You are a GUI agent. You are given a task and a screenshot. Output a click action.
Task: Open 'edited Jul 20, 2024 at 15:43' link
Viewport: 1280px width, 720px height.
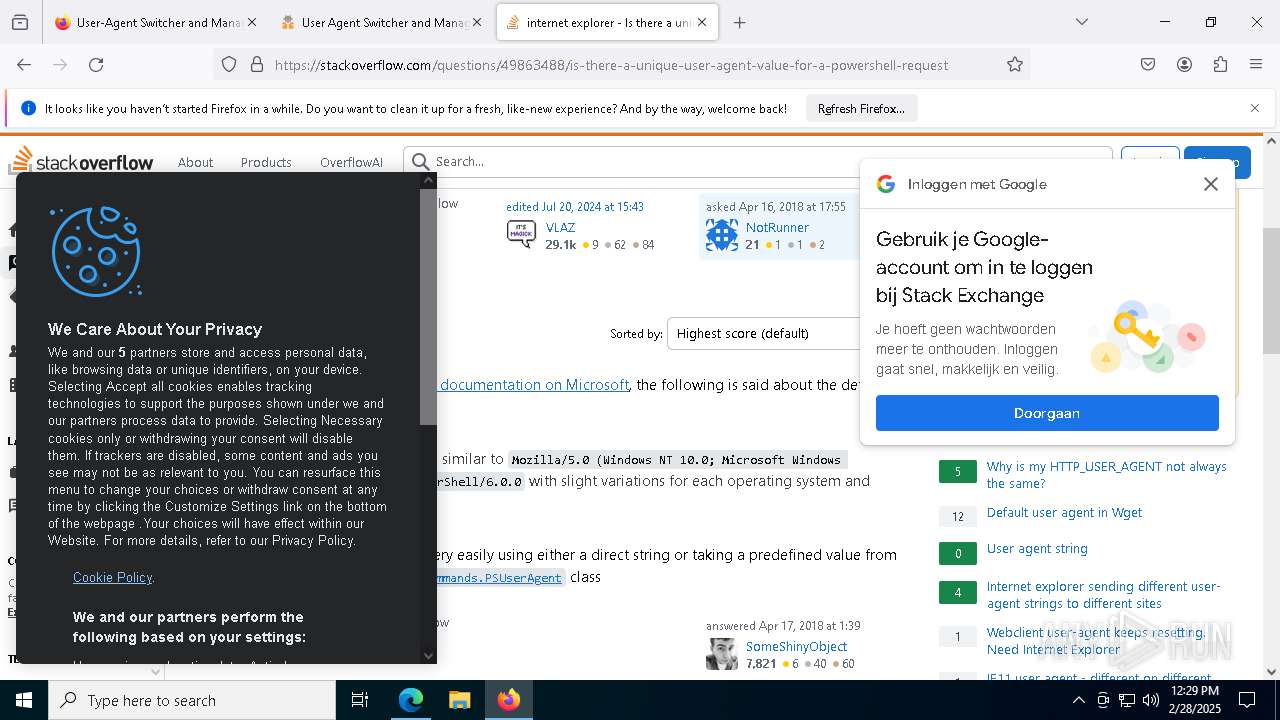575,207
